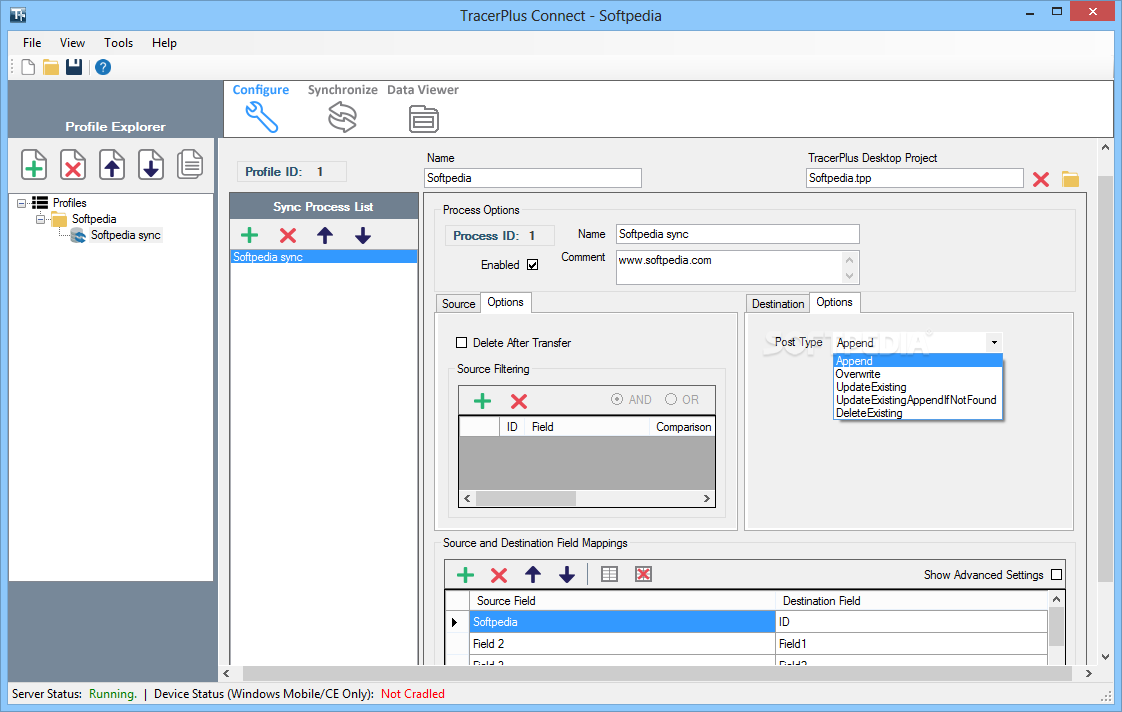The image size is (1122, 712).
Task: Choose Append in Post Type list
Action: [918, 361]
